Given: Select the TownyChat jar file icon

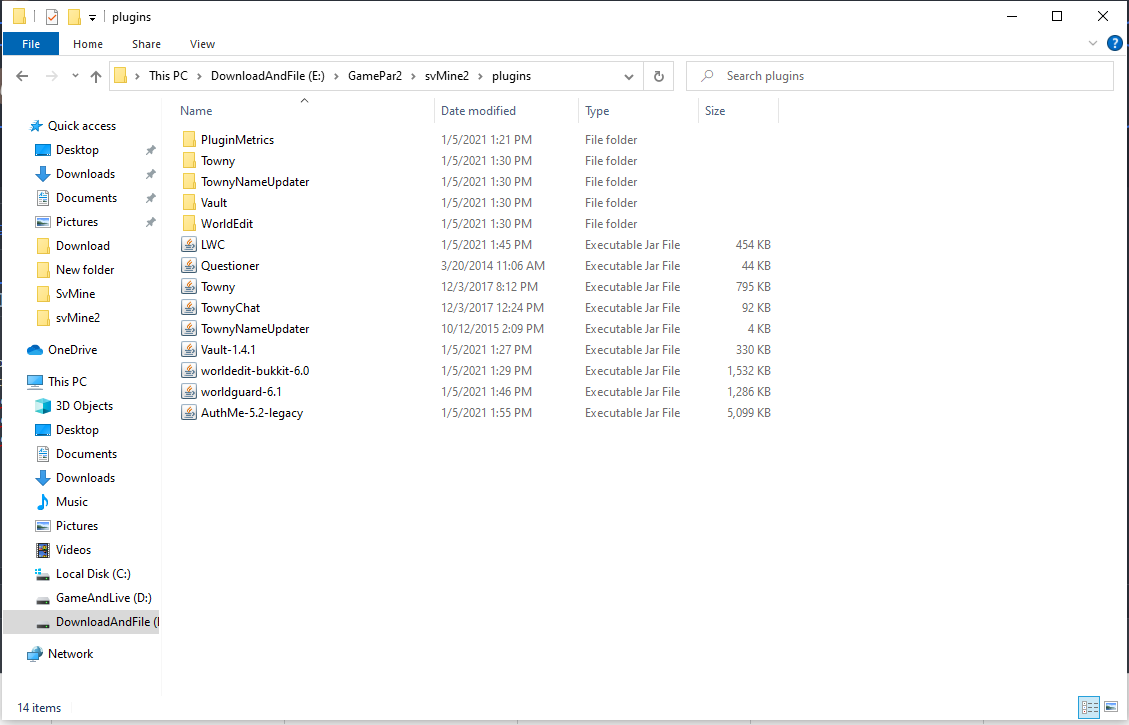Looking at the screenshot, I should click(x=189, y=307).
